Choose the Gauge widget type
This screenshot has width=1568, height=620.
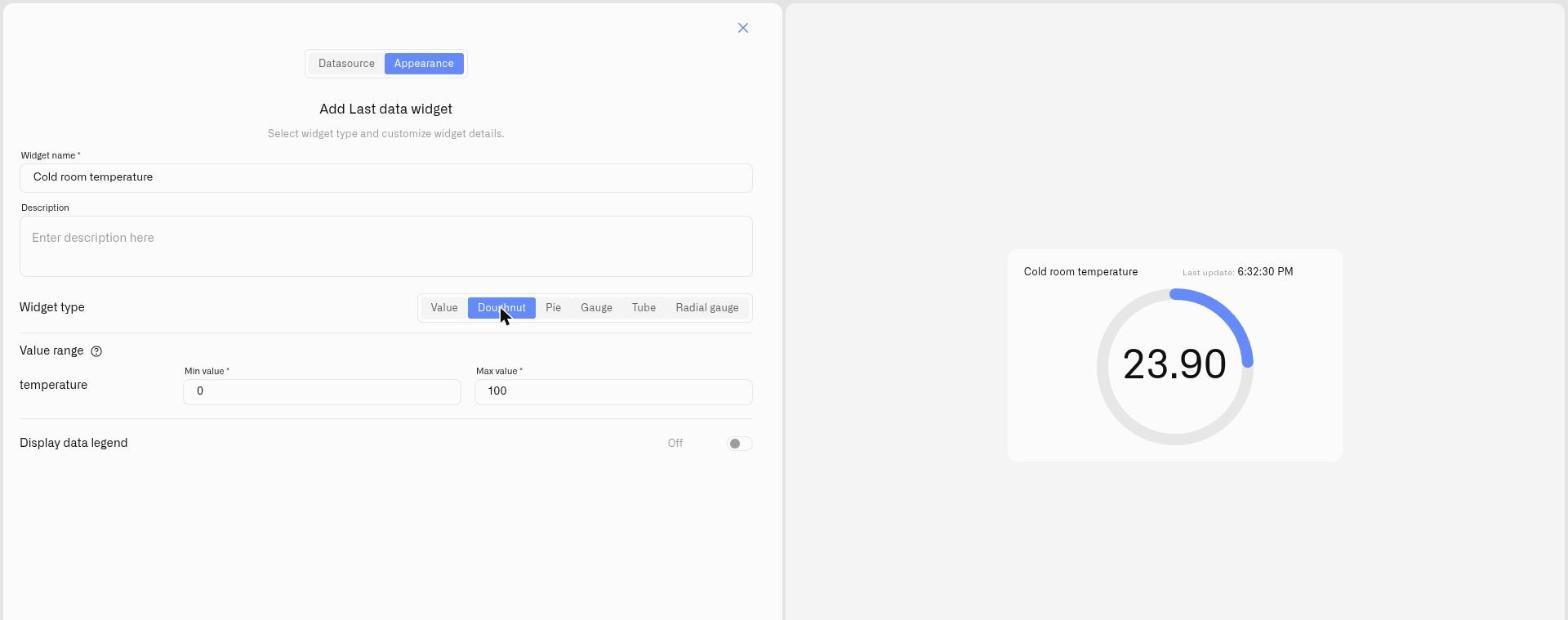[596, 308]
